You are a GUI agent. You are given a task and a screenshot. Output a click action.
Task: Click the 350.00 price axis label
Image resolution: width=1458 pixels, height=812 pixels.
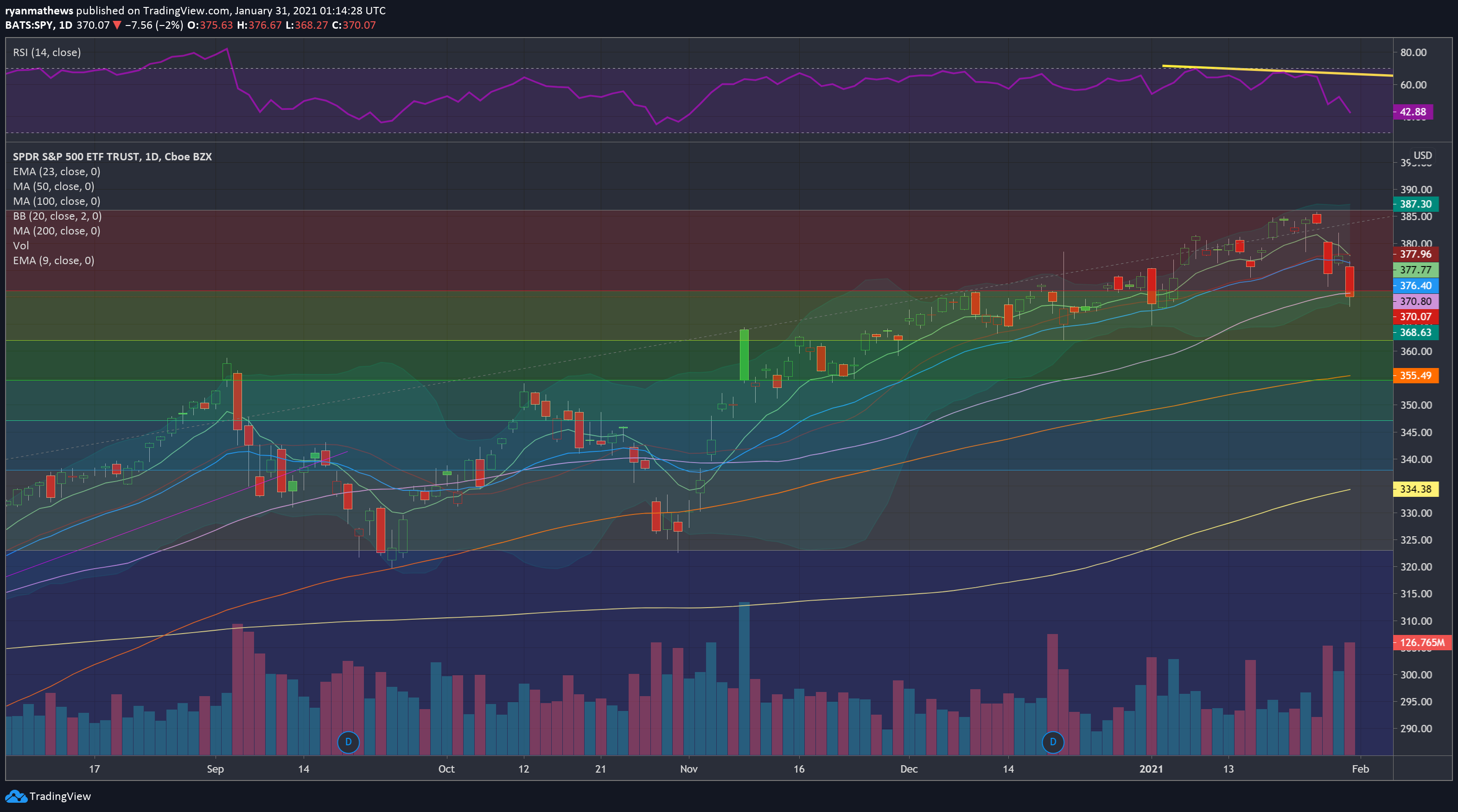pyautogui.click(x=1416, y=405)
